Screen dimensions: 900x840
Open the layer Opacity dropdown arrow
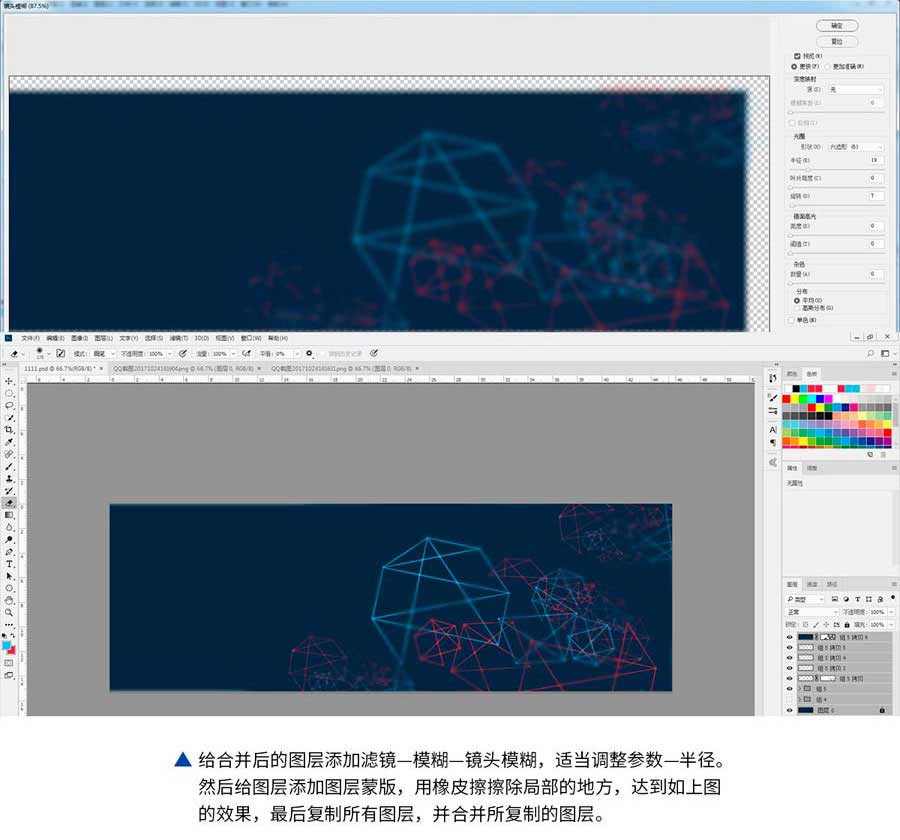pyautogui.click(x=891, y=612)
